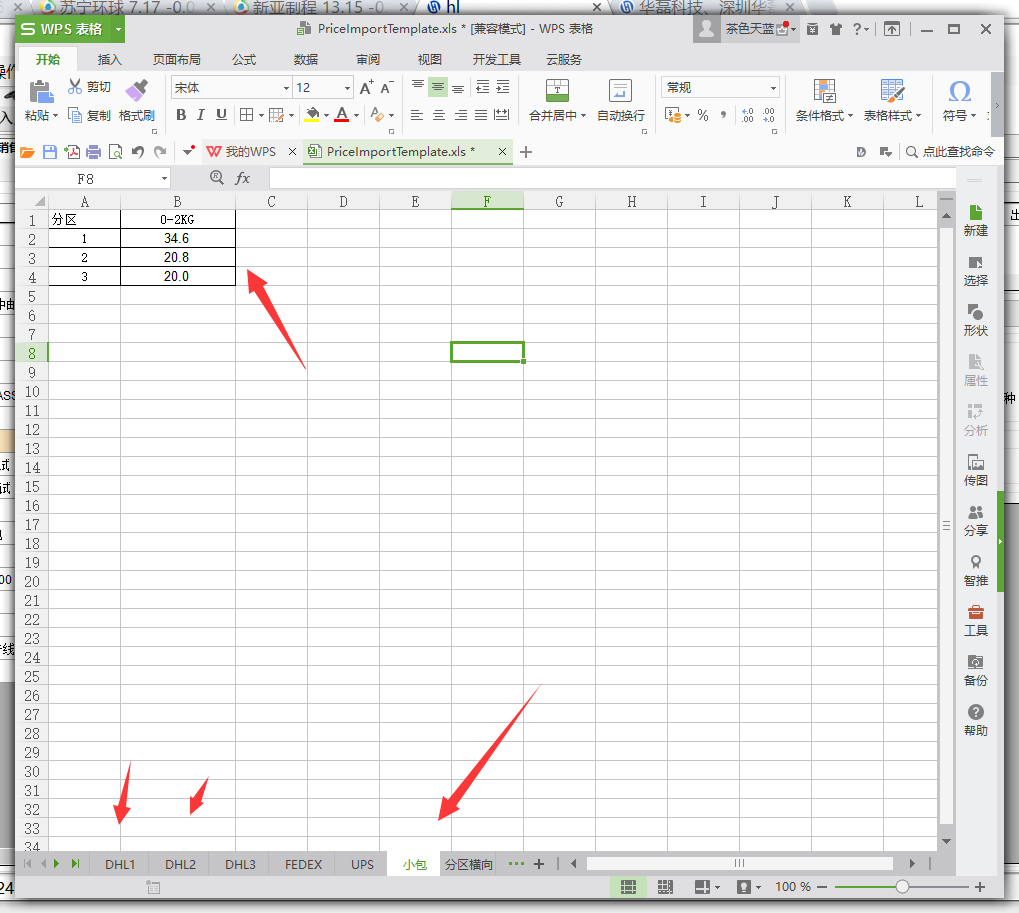The image size is (1019, 913).
Task: Toggle underline text formatting
Action: coord(221,115)
